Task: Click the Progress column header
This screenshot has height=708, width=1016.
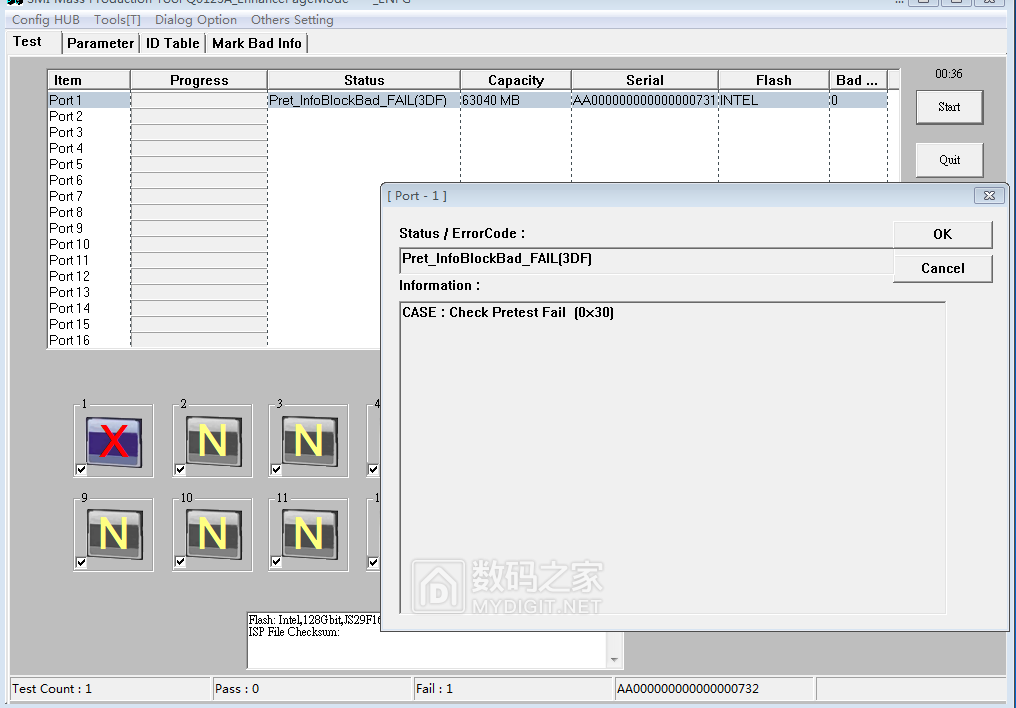Action: [199, 80]
